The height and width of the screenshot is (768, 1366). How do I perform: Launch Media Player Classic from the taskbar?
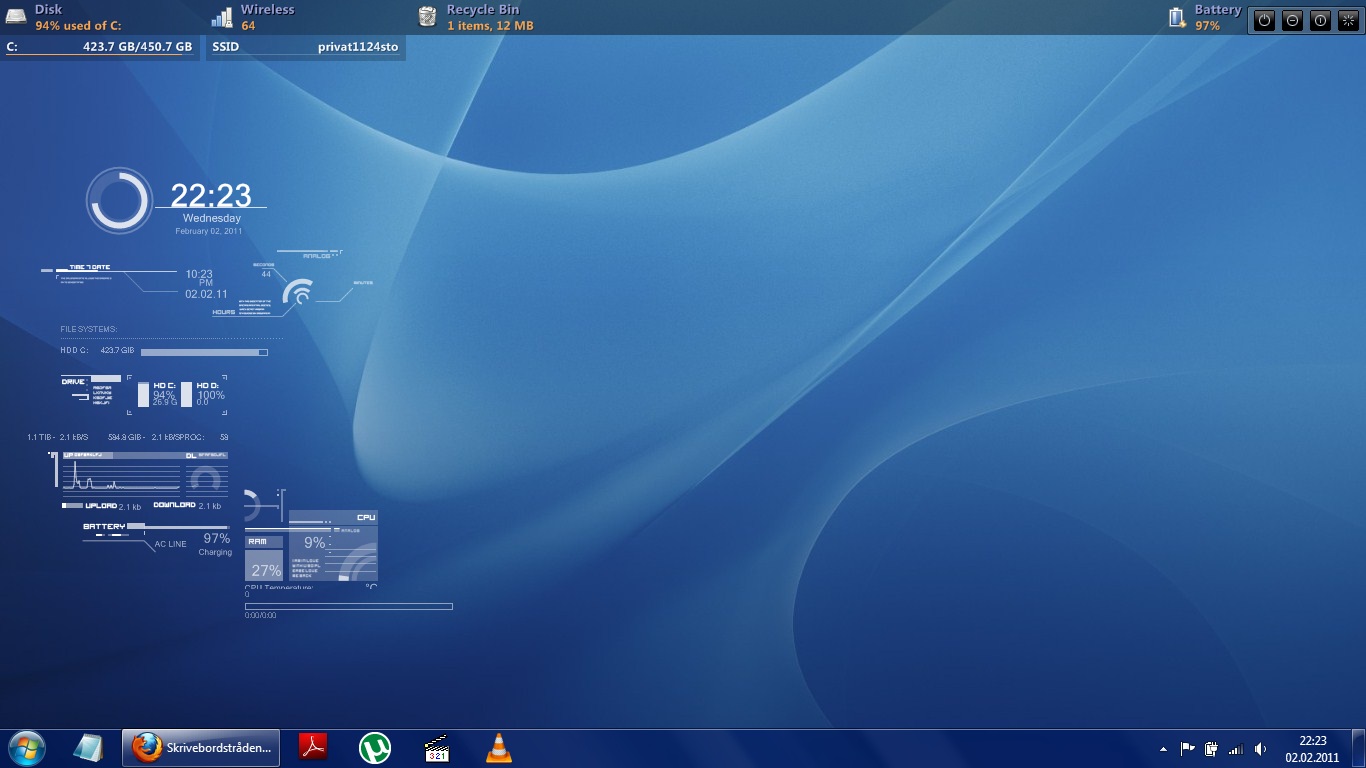click(436, 748)
